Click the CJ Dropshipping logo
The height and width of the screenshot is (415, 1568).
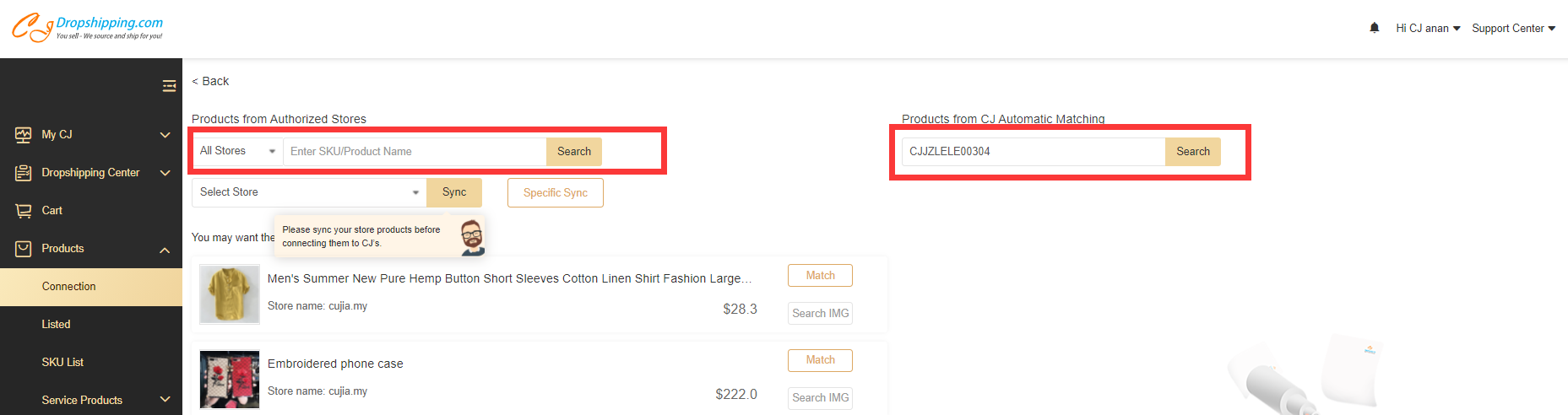87,27
